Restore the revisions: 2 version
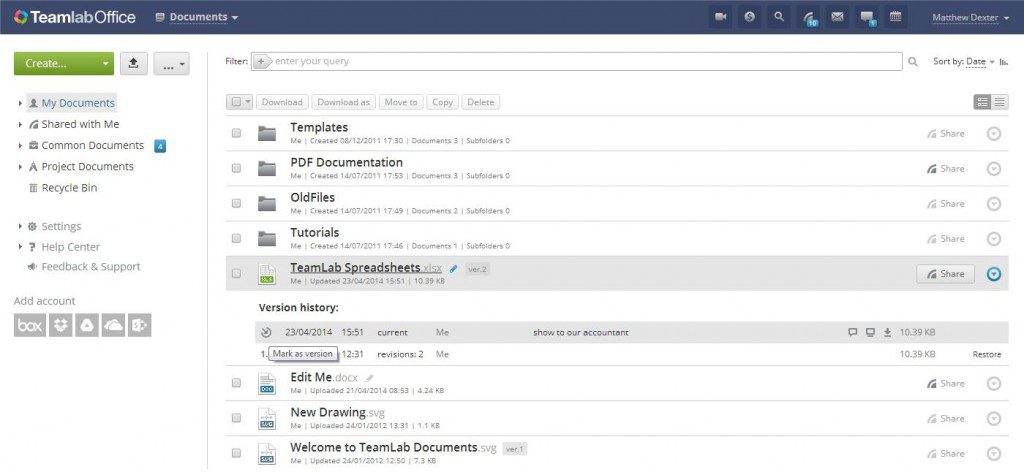 (986, 354)
